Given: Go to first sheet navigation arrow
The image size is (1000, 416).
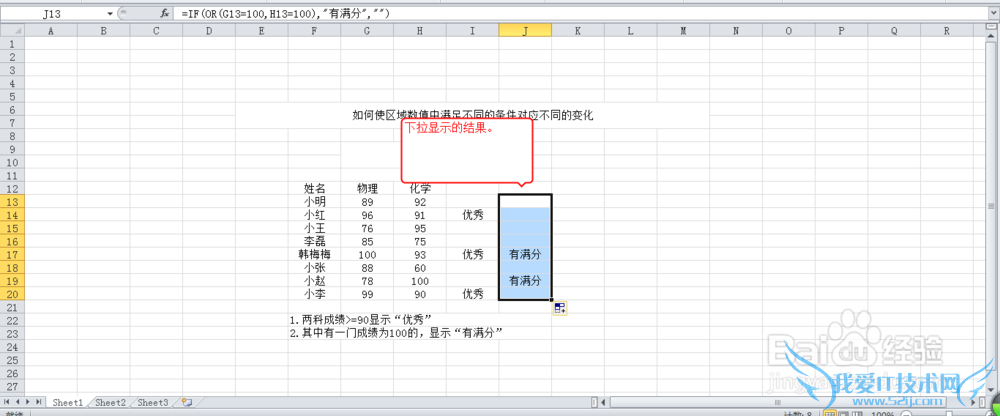Looking at the screenshot, I should 8,402.
